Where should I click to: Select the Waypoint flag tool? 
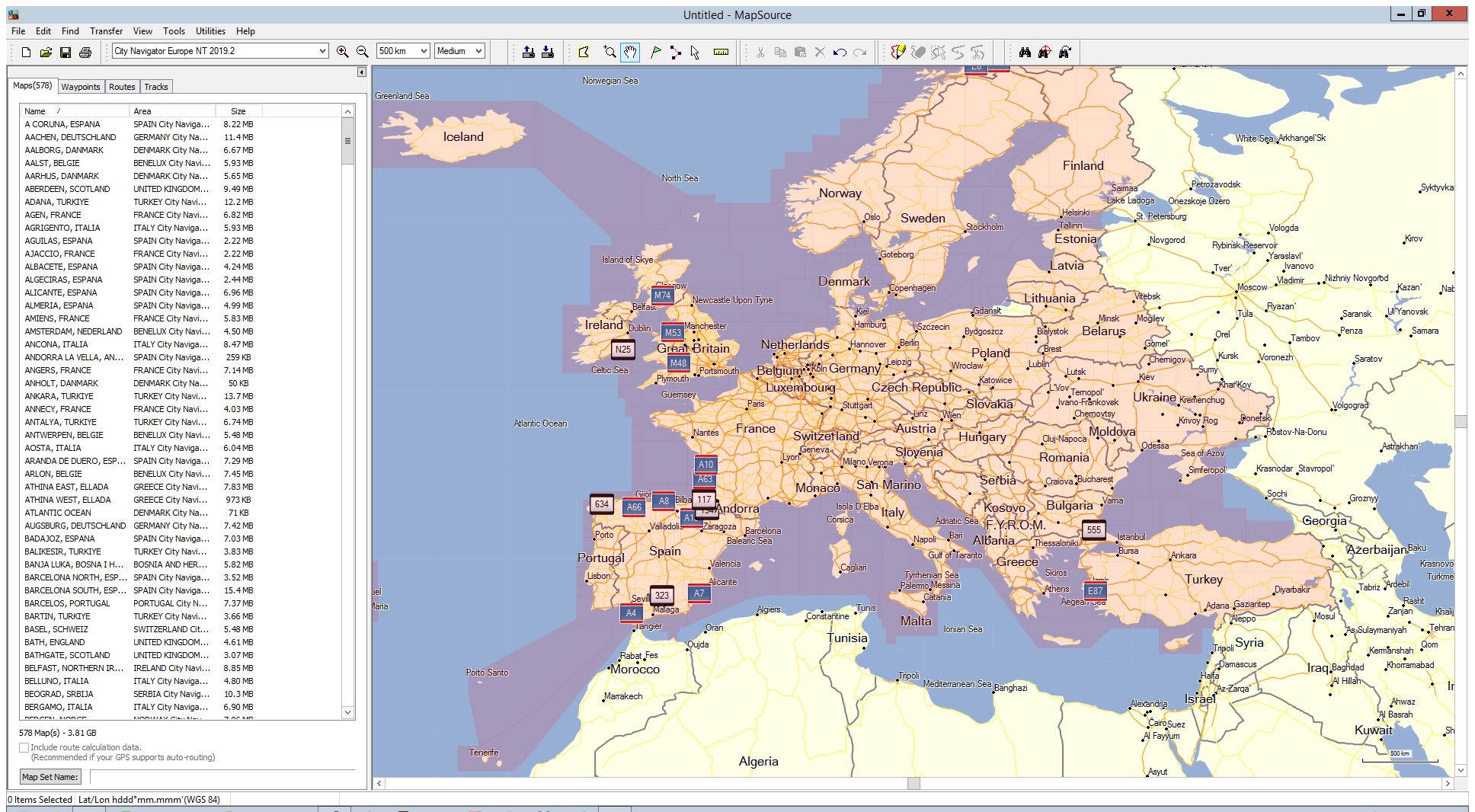pyautogui.click(x=655, y=52)
